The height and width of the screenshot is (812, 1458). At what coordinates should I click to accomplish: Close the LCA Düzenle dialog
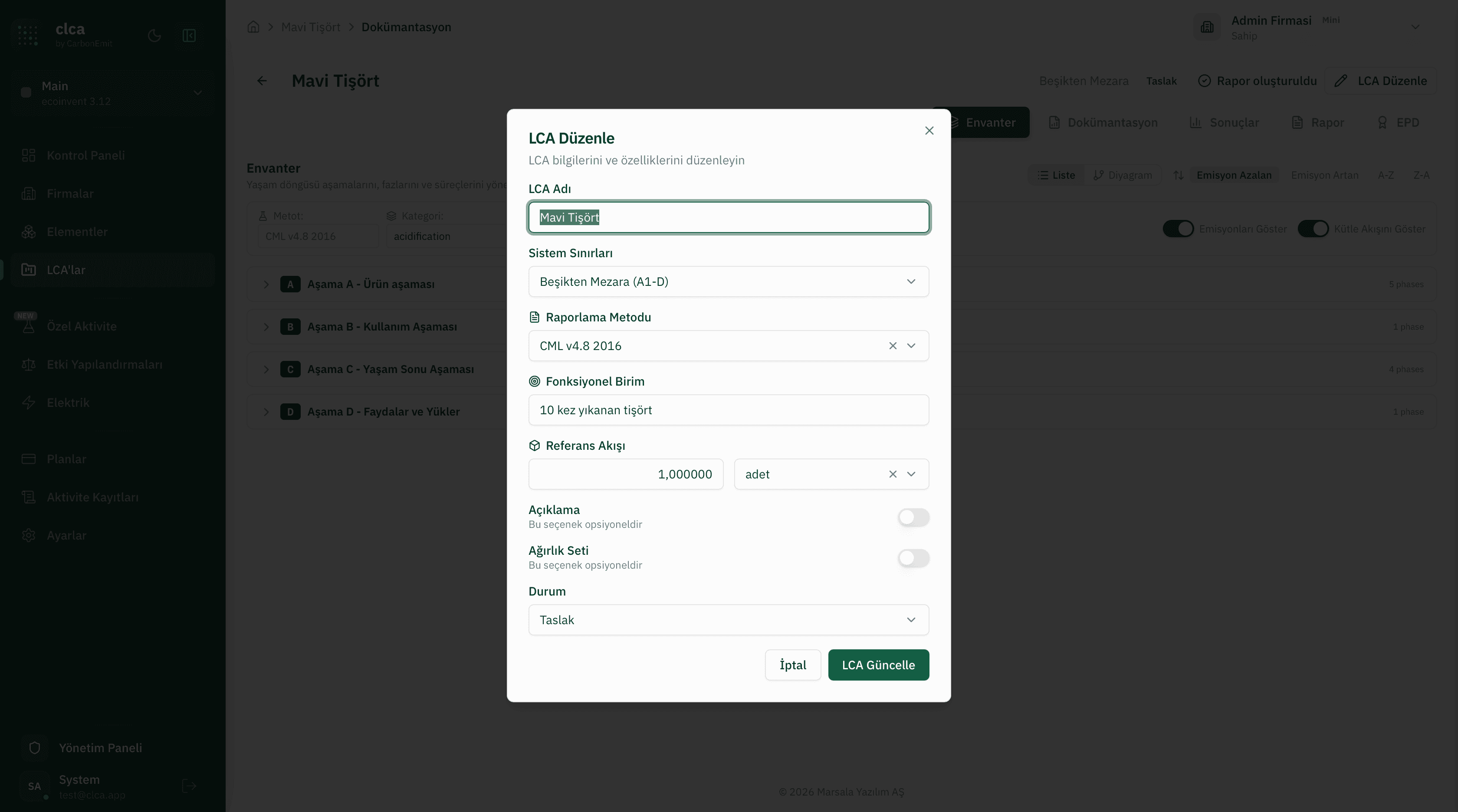(929, 131)
